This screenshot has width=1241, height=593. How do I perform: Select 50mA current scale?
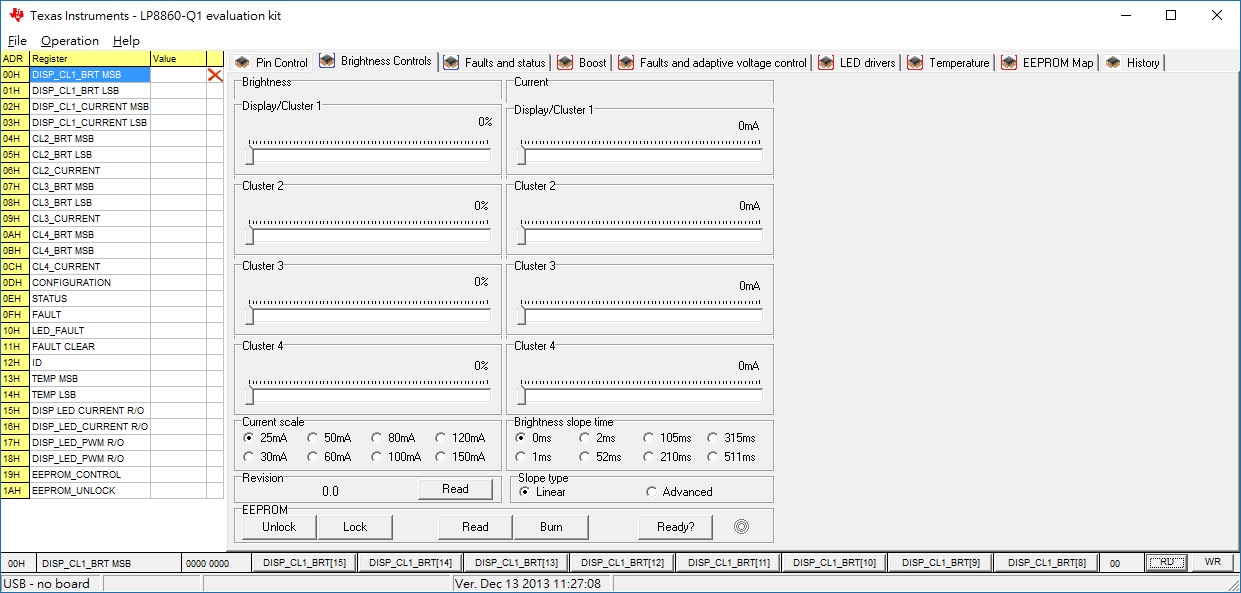pyautogui.click(x=330, y=438)
